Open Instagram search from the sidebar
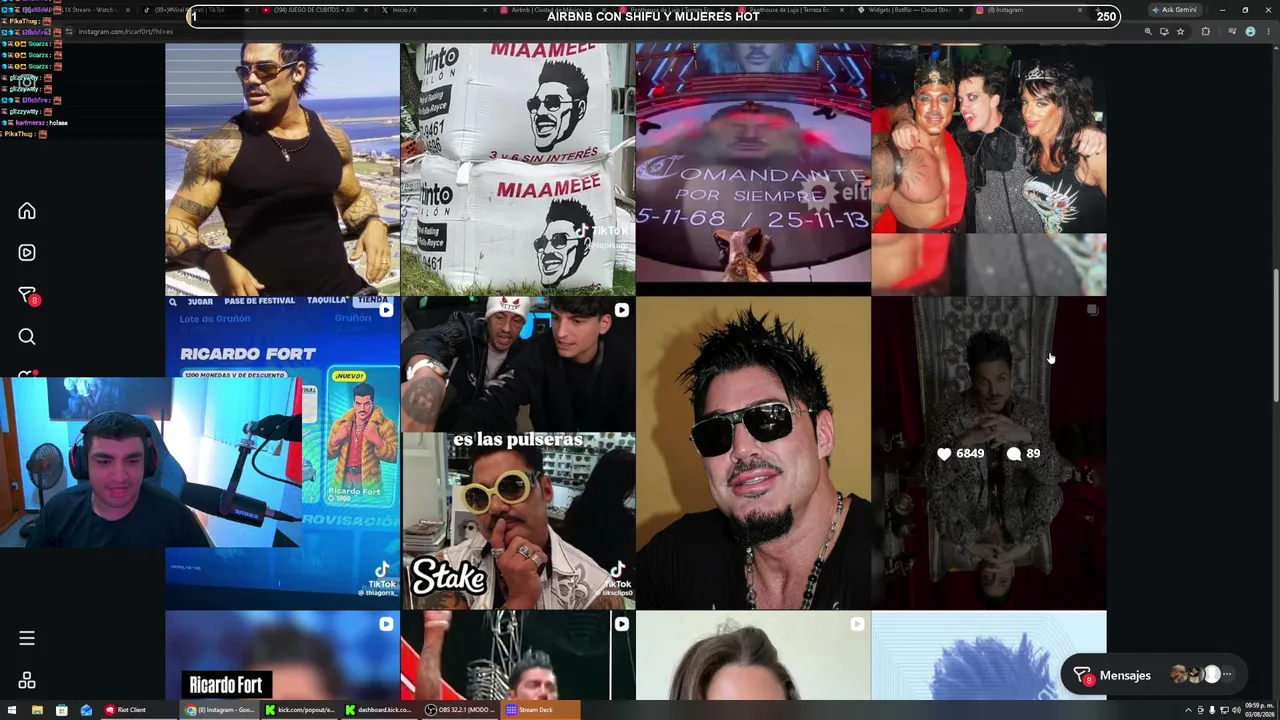The image size is (1280, 720). (27, 337)
